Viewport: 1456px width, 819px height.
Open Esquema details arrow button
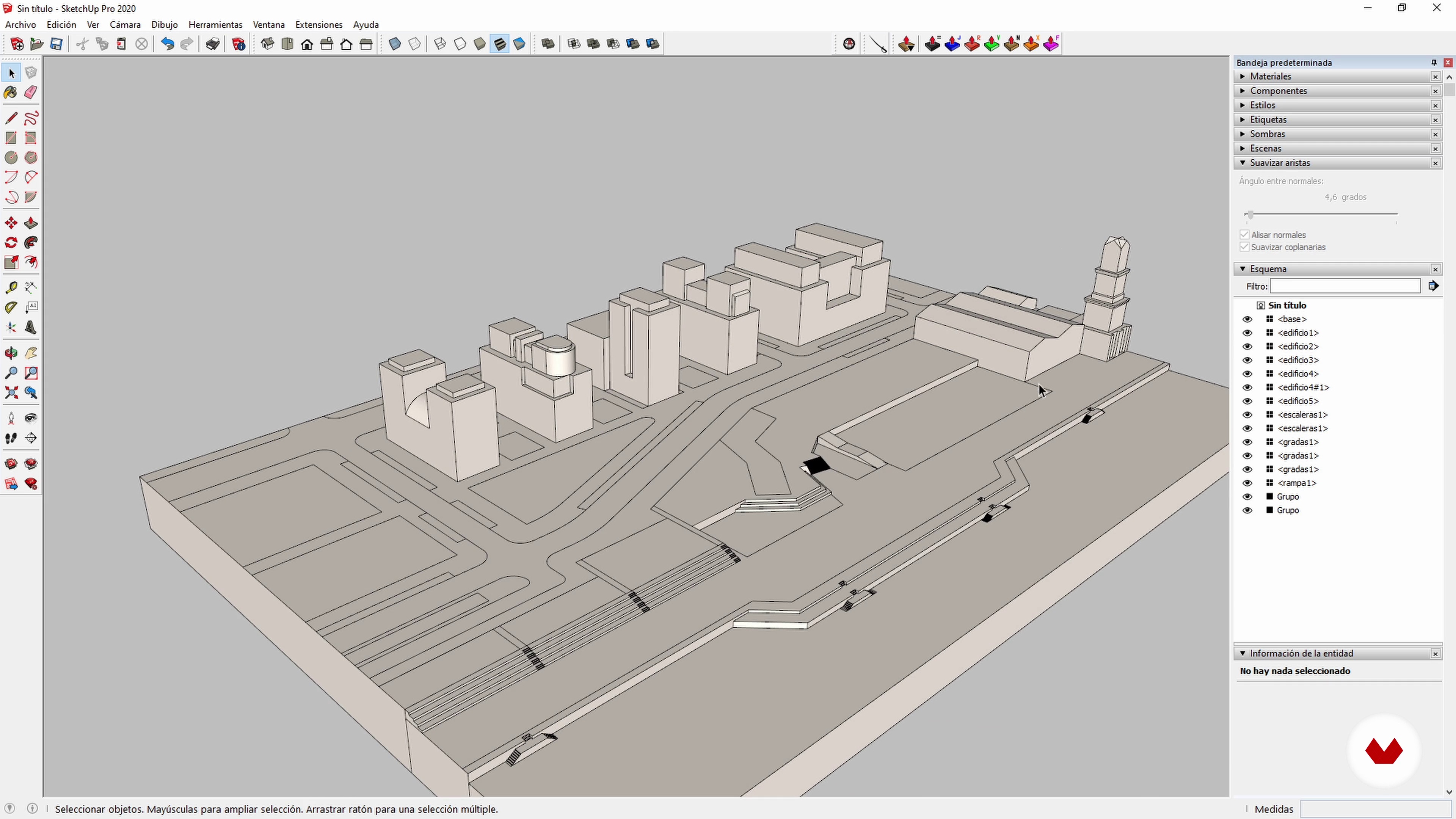(x=1433, y=286)
